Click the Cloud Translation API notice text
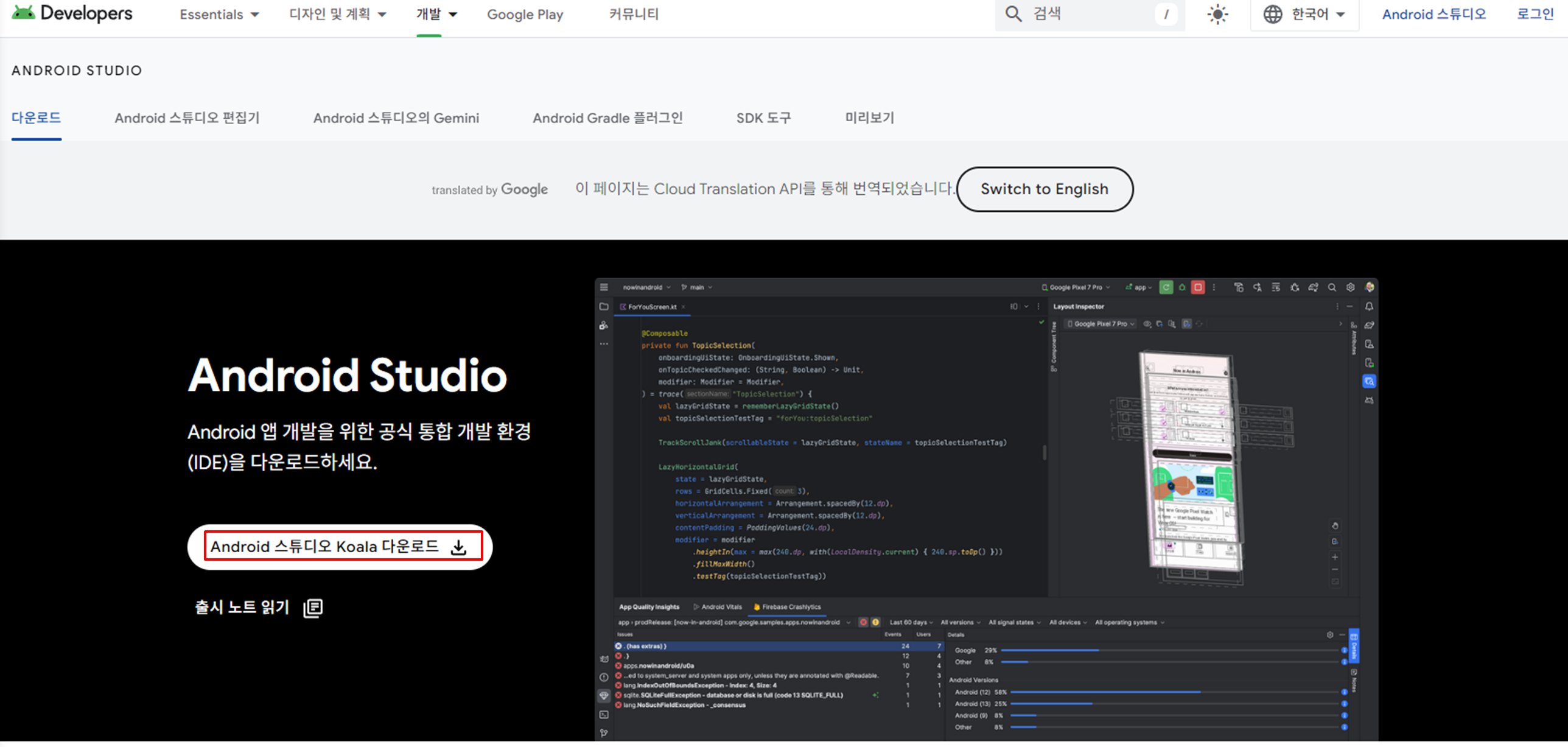 pos(765,189)
